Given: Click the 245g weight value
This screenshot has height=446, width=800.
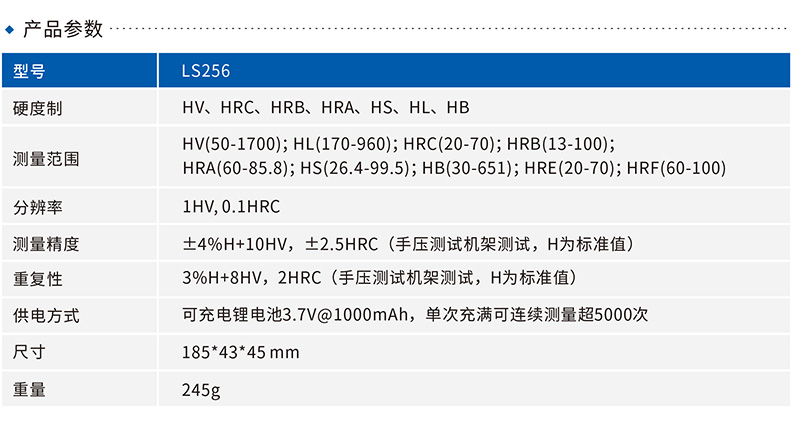Looking at the screenshot, I should [201, 389].
